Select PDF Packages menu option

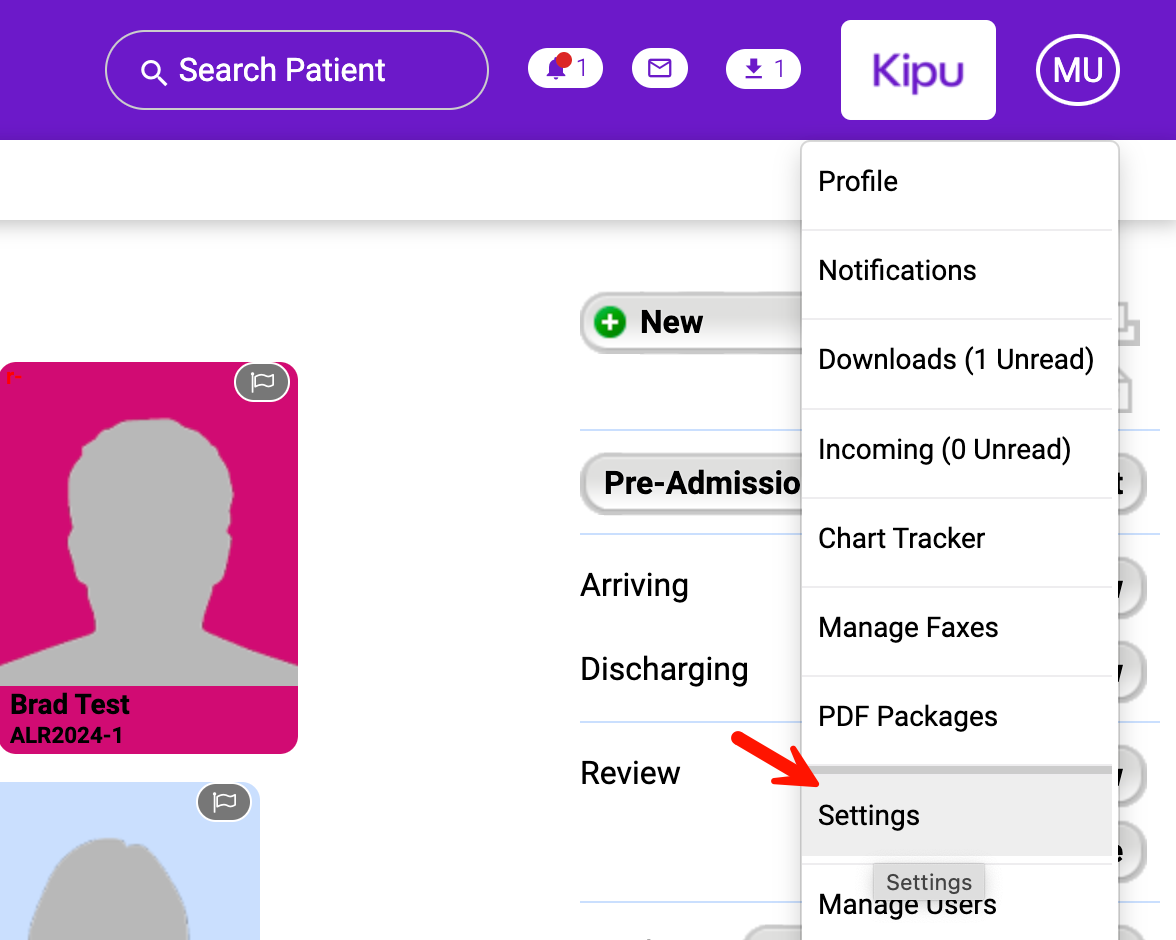907,717
